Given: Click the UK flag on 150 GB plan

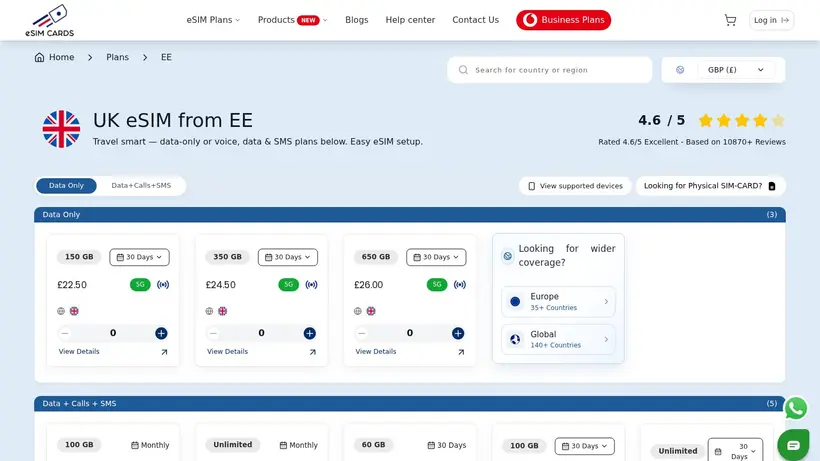Looking at the screenshot, I should click(74, 311).
